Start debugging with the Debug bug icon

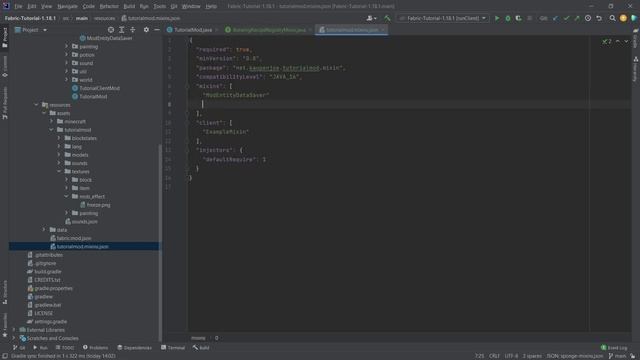[508, 18]
